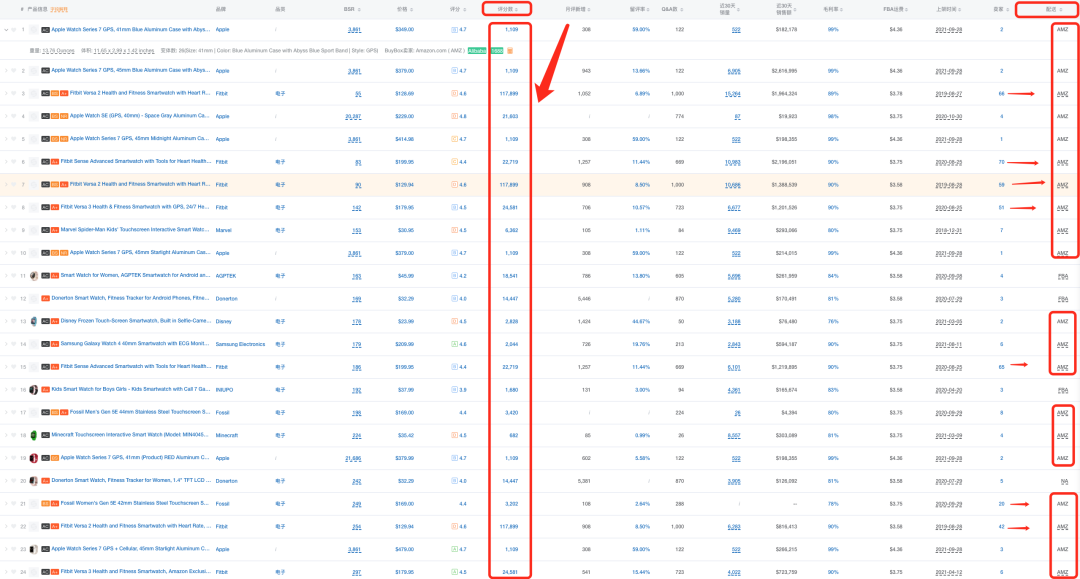Sort by the 毛利率 margin column header
Image resolution: width=1080 pixels, height=579 pixels.
(x=833, y=9)
